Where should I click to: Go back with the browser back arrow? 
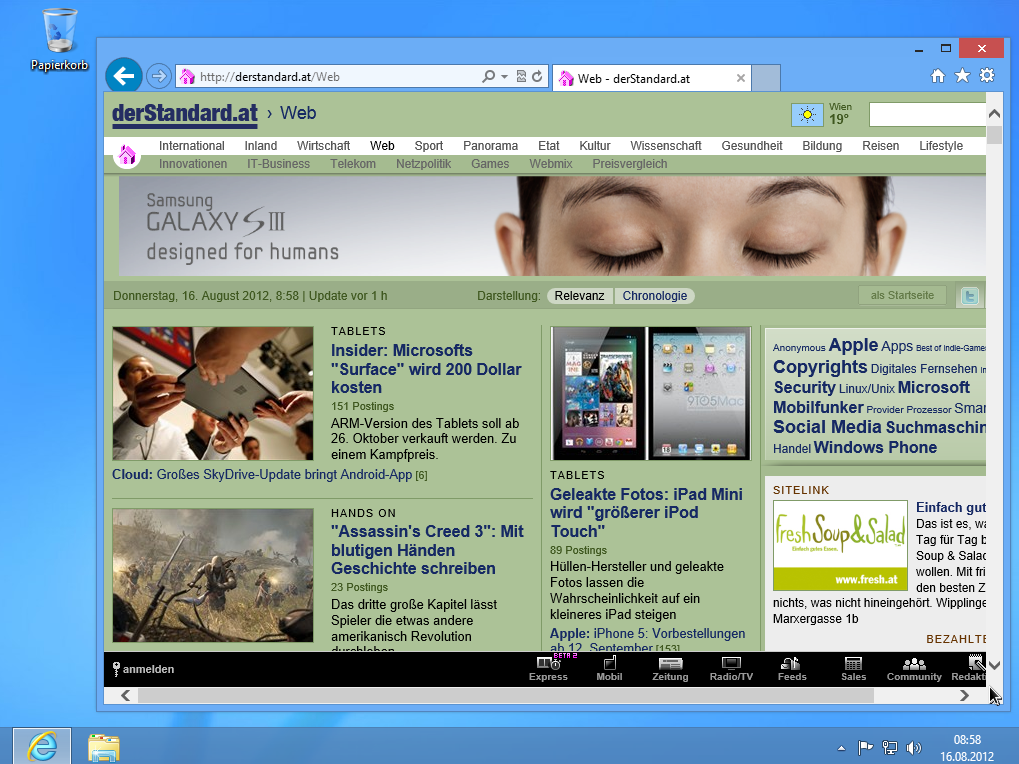click(x=123, y=76)
